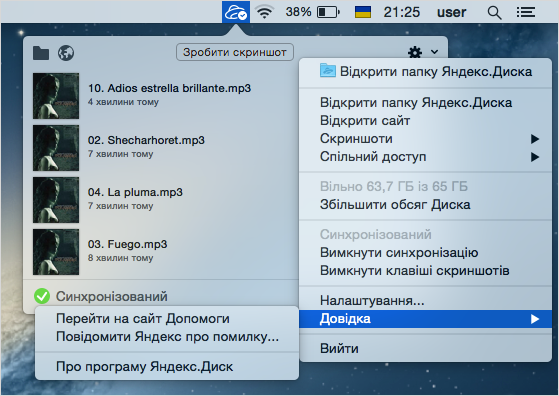Screen dimensions: 559x396
Task: Choose Повідомити Яндекс про помилку...
Action: [x=167, y=337]
